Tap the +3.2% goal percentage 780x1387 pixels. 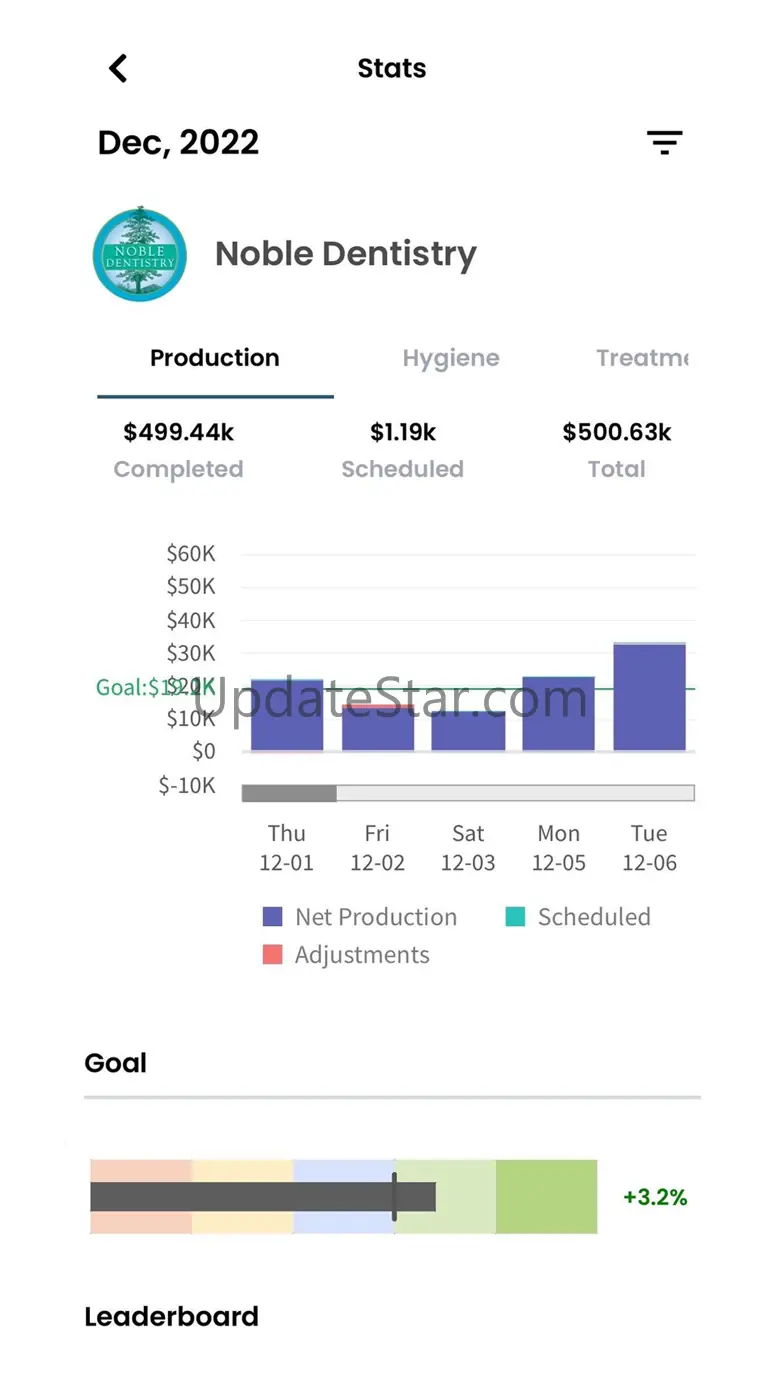655,1197
